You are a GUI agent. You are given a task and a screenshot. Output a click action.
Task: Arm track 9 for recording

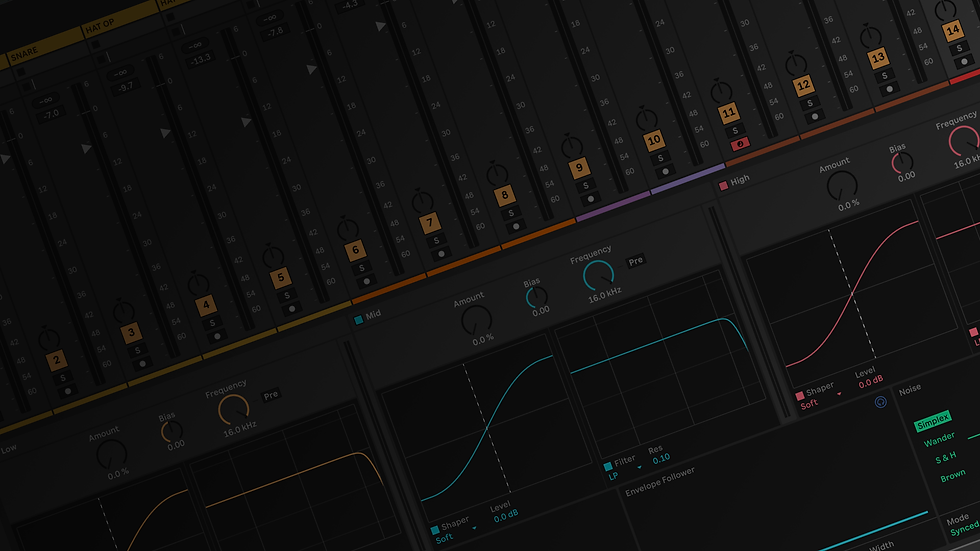tap(591, 199)
